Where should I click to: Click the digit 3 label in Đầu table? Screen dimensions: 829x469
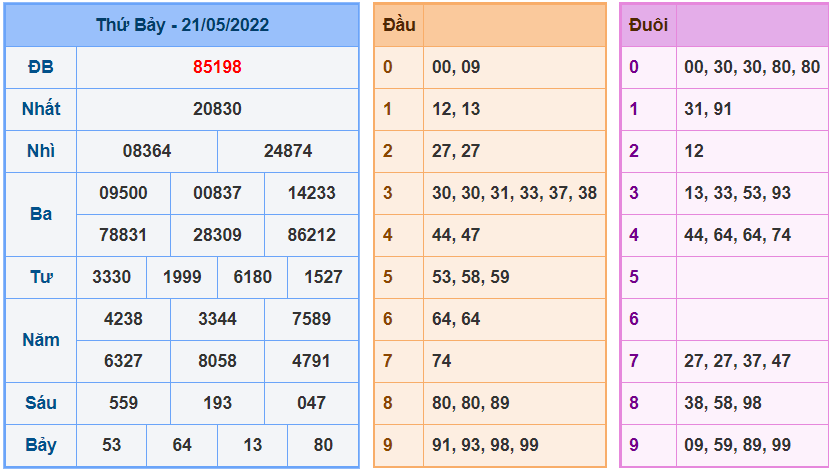pos(388,193)
